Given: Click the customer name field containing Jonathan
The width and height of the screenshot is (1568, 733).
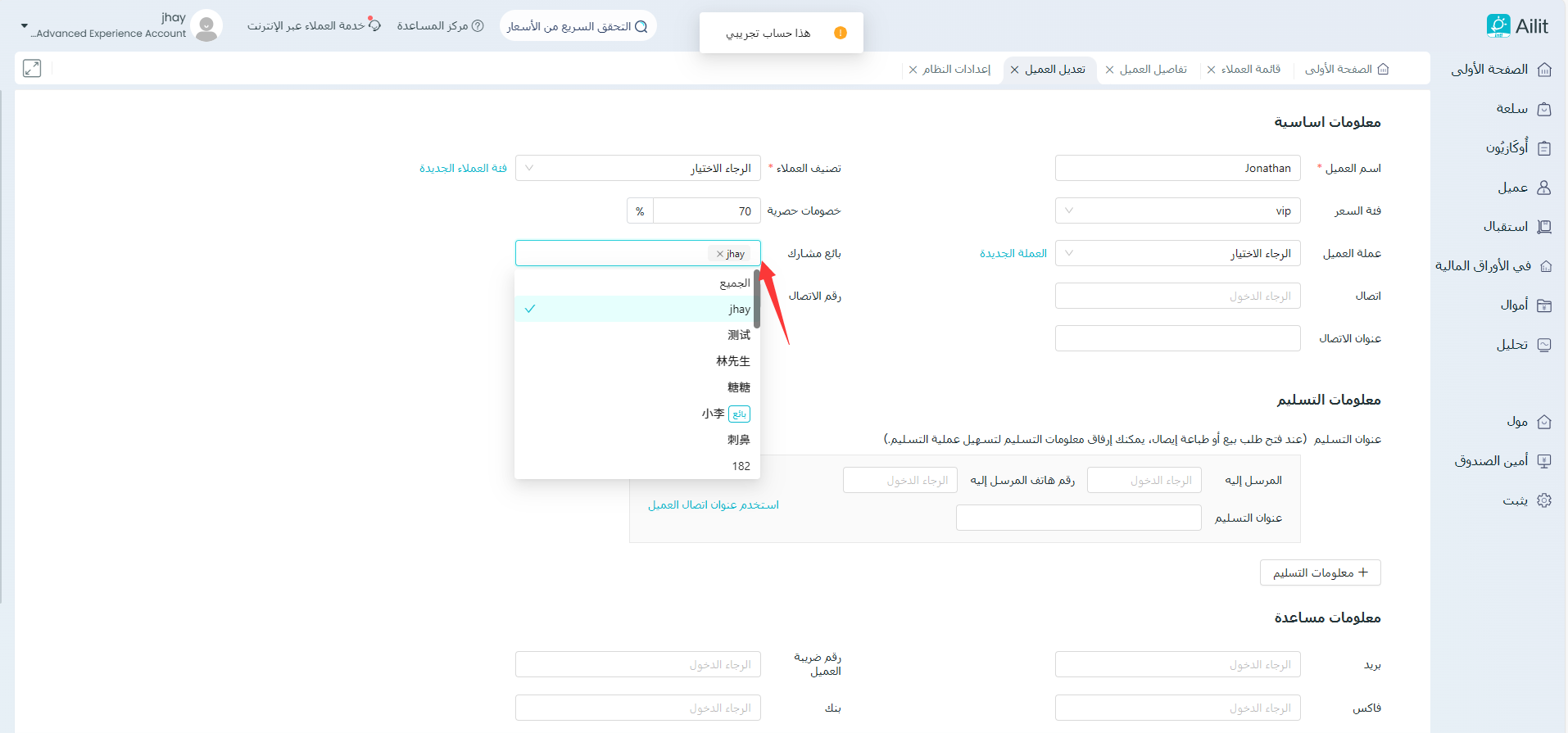Looking at the screenshot, I should pos(1177,168).
